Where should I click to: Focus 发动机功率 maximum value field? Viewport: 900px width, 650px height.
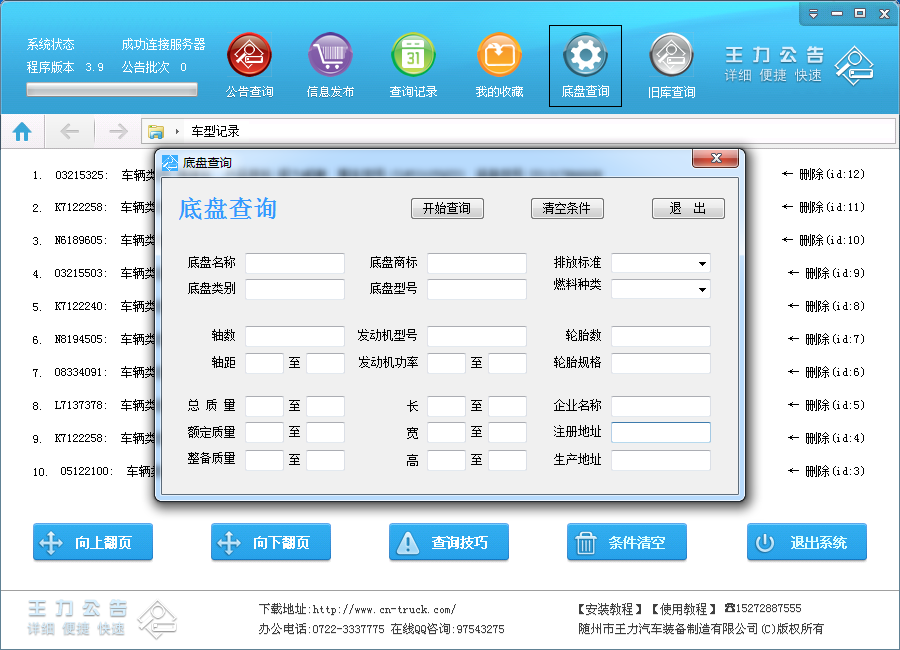point(507,363)
